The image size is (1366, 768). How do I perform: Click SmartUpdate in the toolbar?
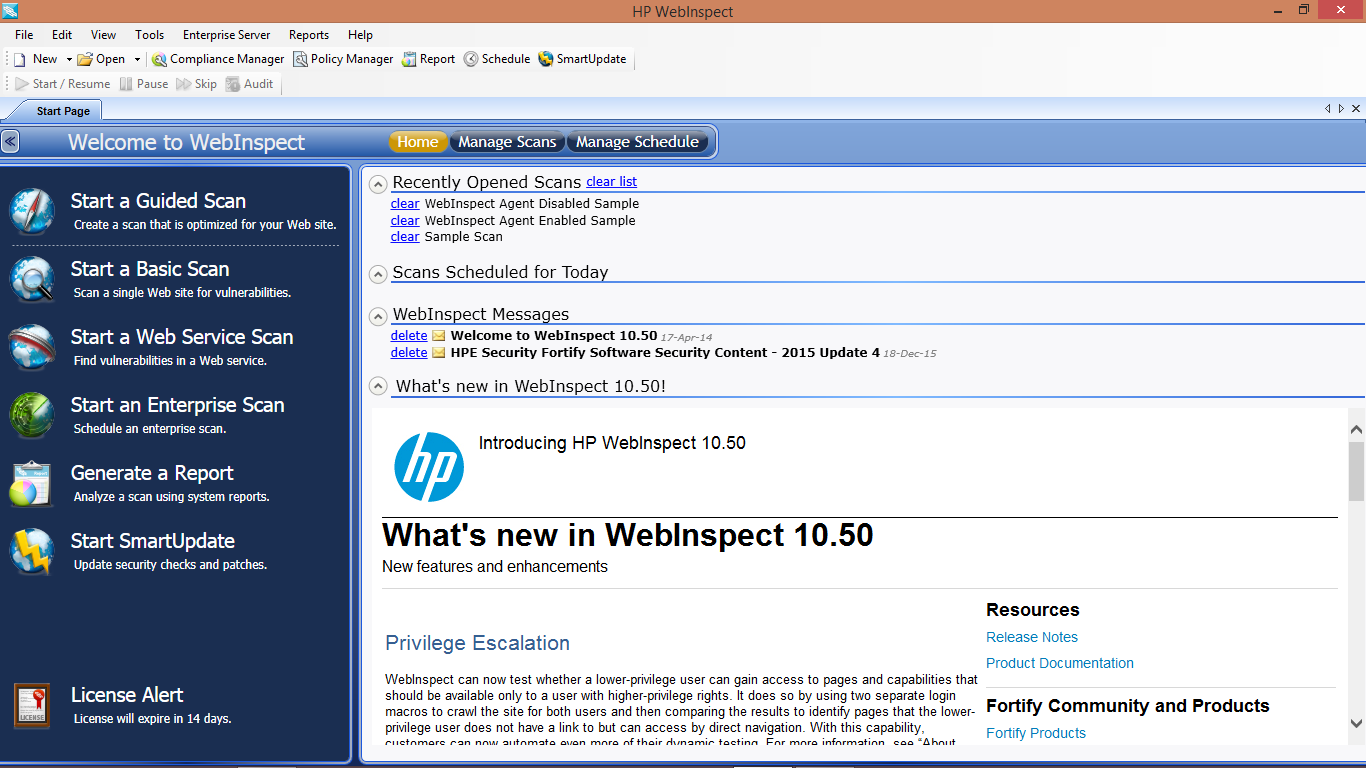[x=582, y=59]
